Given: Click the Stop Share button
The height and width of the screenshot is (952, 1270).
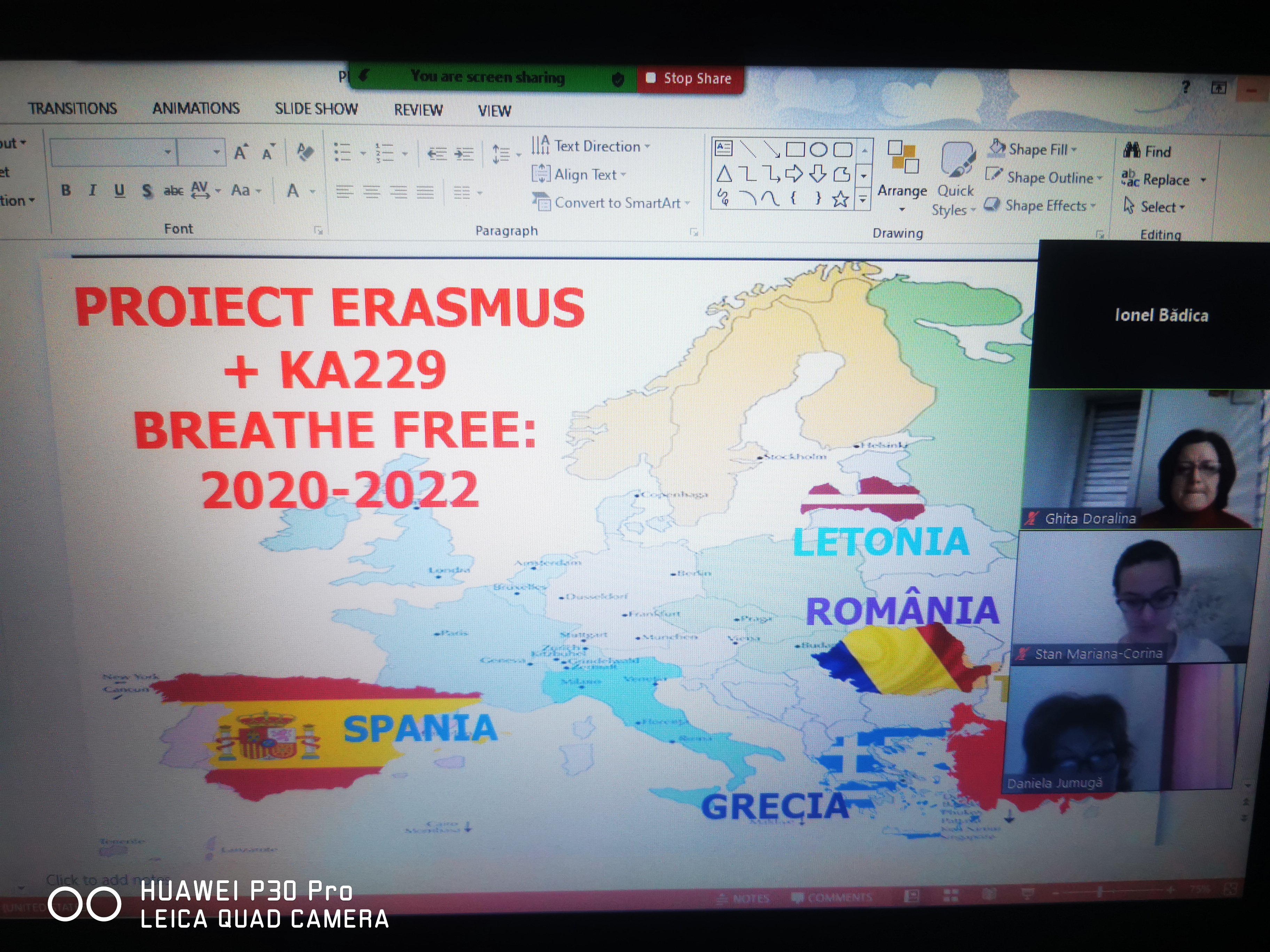Looking at the screenshot, I should 690,79.
